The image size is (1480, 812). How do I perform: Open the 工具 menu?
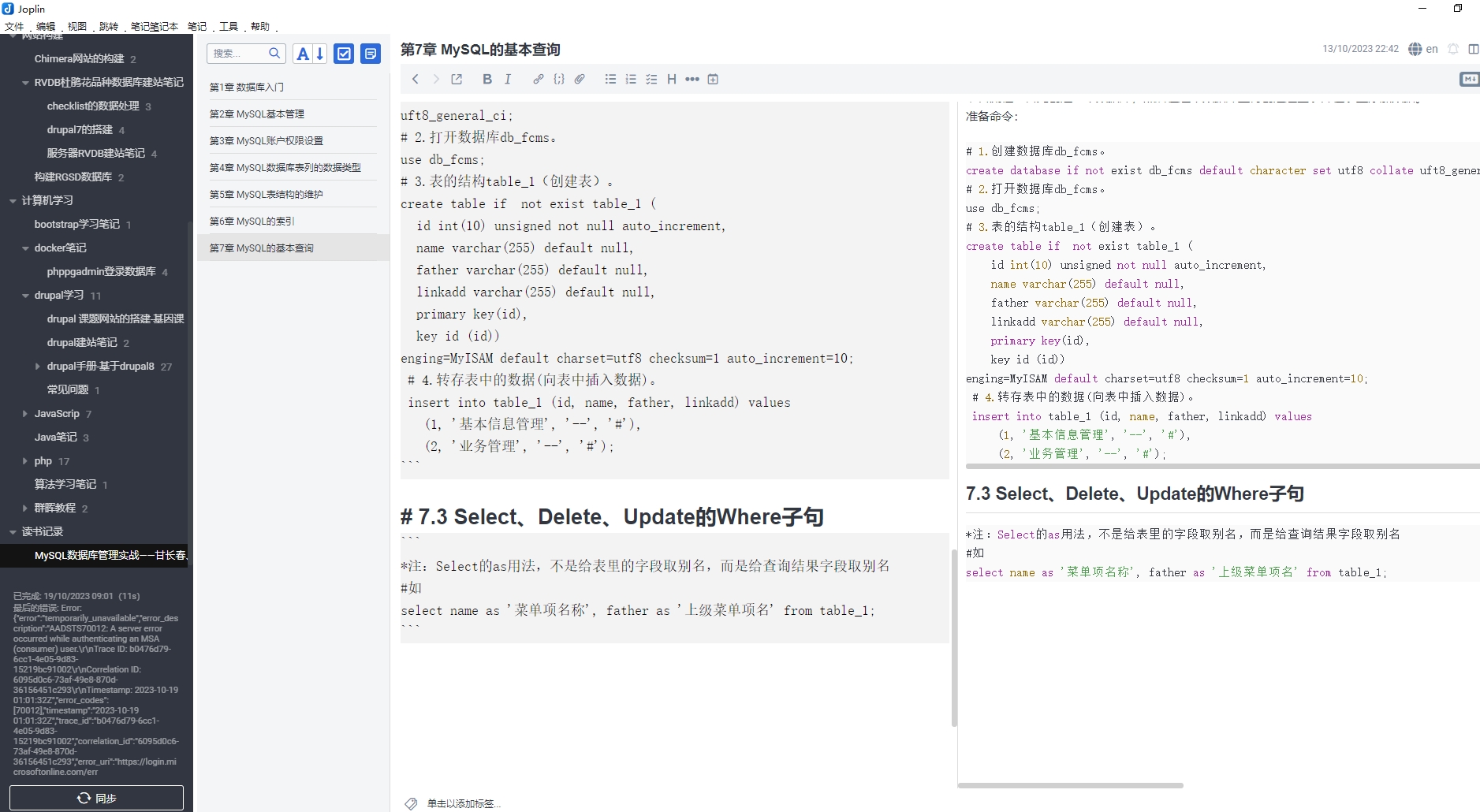click(x=229, y=26)
